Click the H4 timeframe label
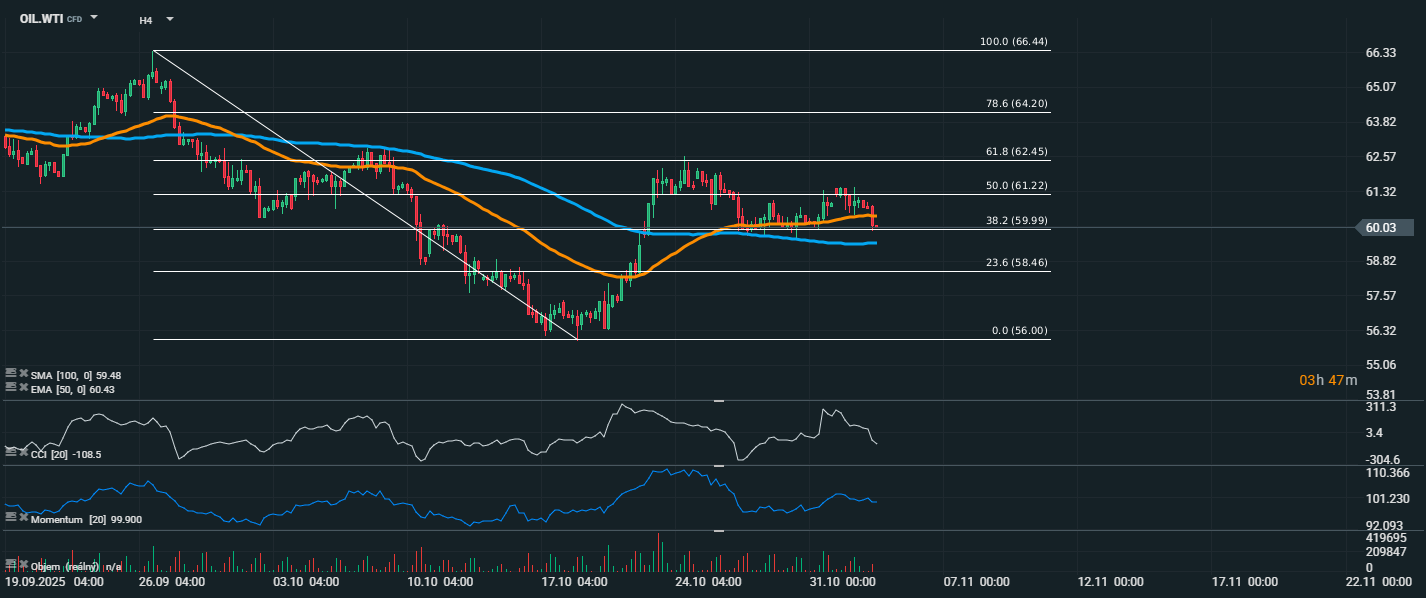 click(146, 19)
